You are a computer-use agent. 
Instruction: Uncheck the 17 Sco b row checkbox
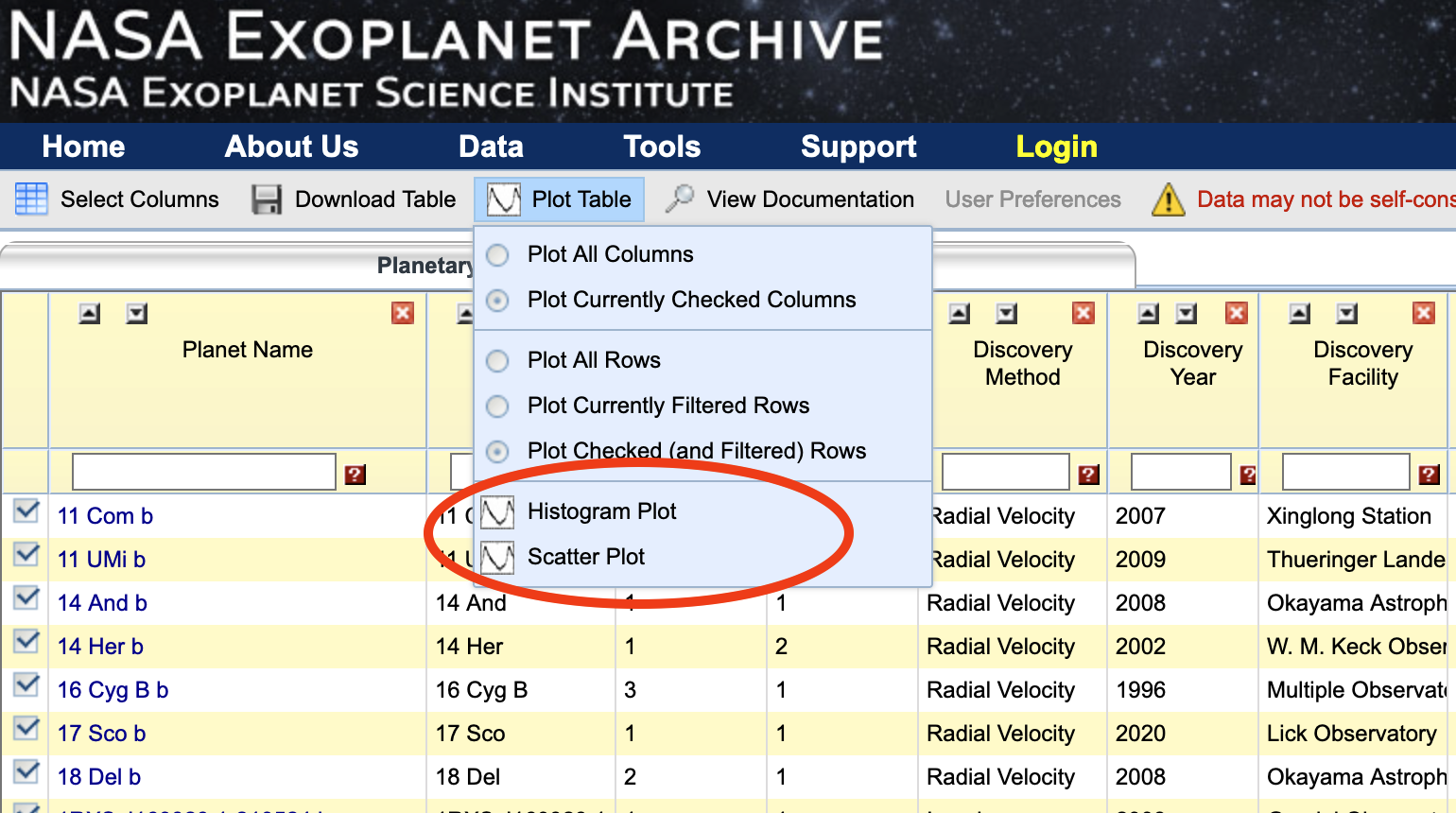tap(26, 729)
